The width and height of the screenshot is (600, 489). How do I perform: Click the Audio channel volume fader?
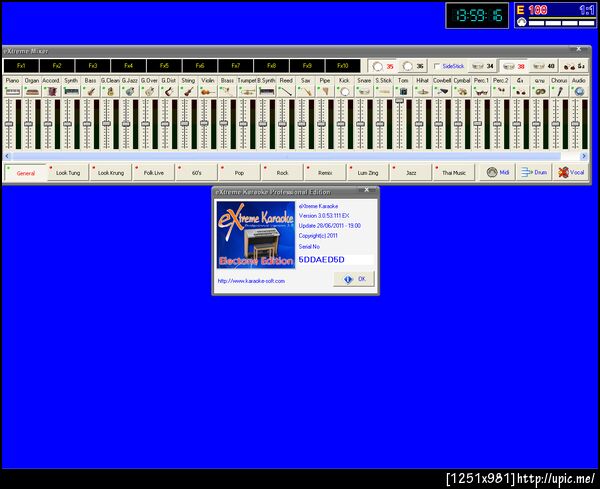[x=575, y=124]
